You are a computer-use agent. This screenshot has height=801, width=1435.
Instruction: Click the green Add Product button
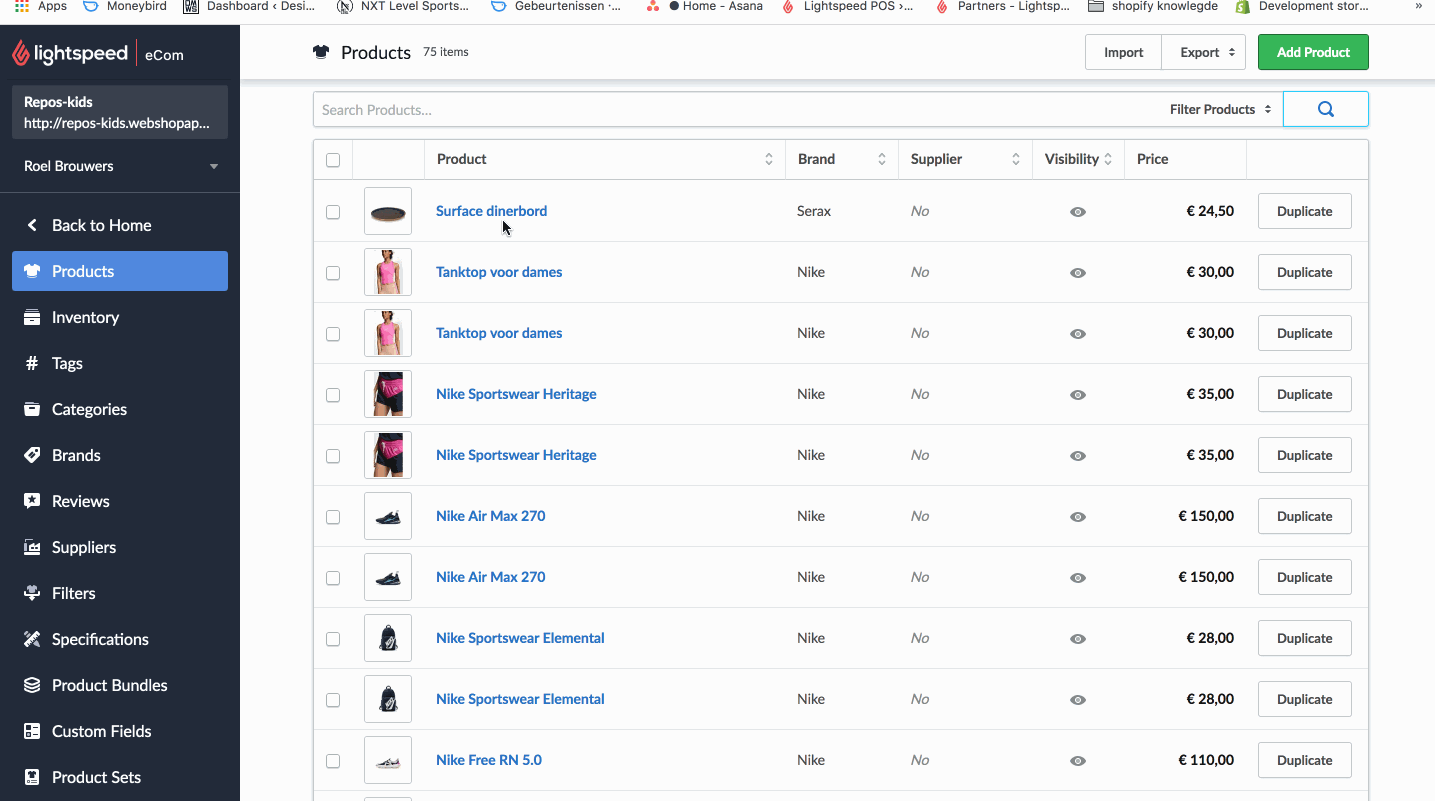[x=1313, y=52]
